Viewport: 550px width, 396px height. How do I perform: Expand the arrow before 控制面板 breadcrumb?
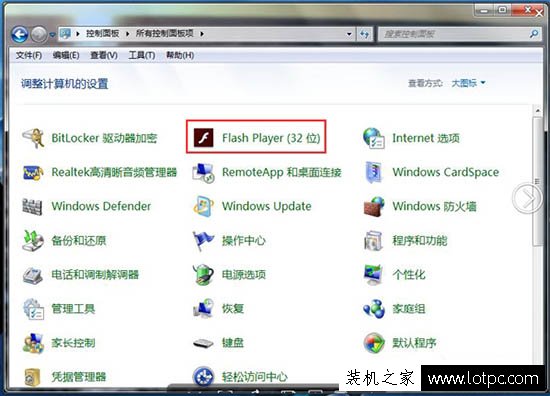pyautogui.click(x=78, y=34)
